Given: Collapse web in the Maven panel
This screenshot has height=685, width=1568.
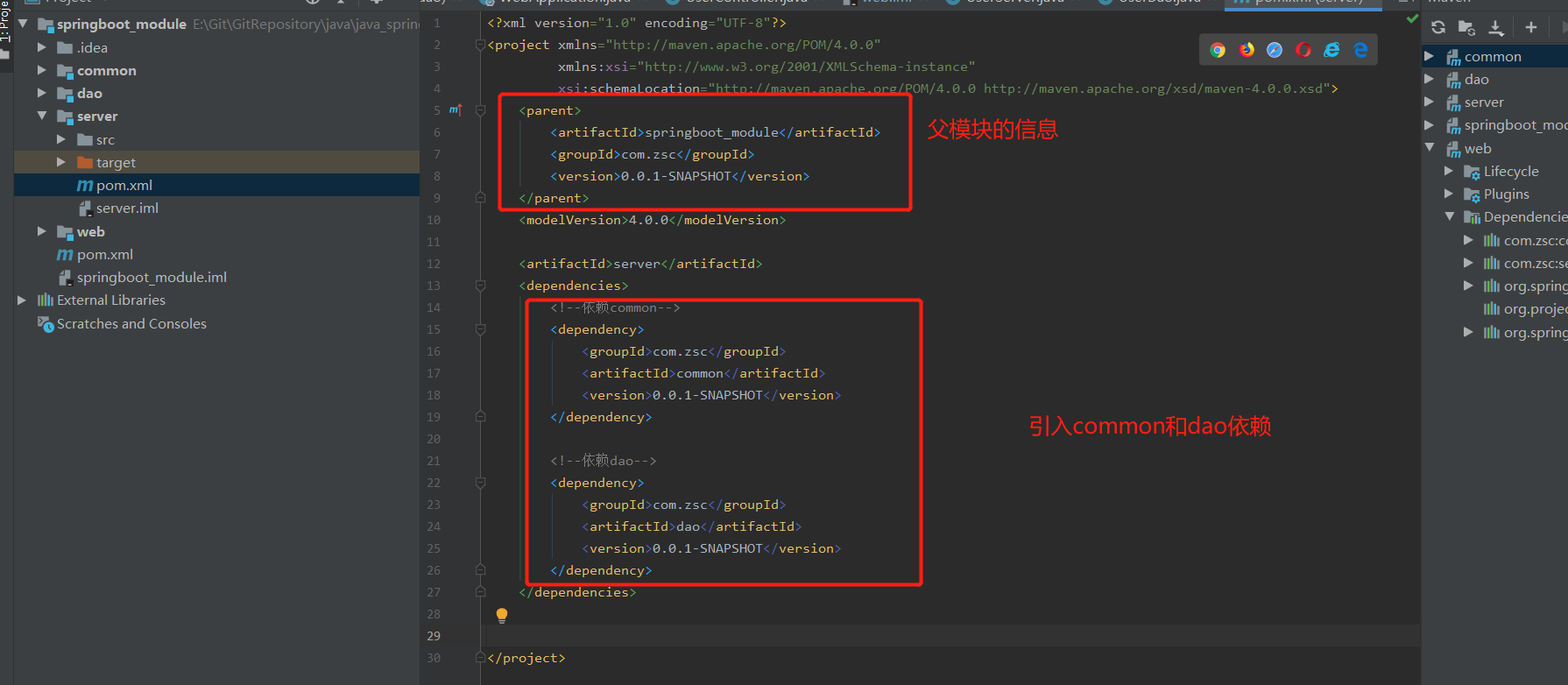Looking at the screenshot, I should click(1430, 148).
